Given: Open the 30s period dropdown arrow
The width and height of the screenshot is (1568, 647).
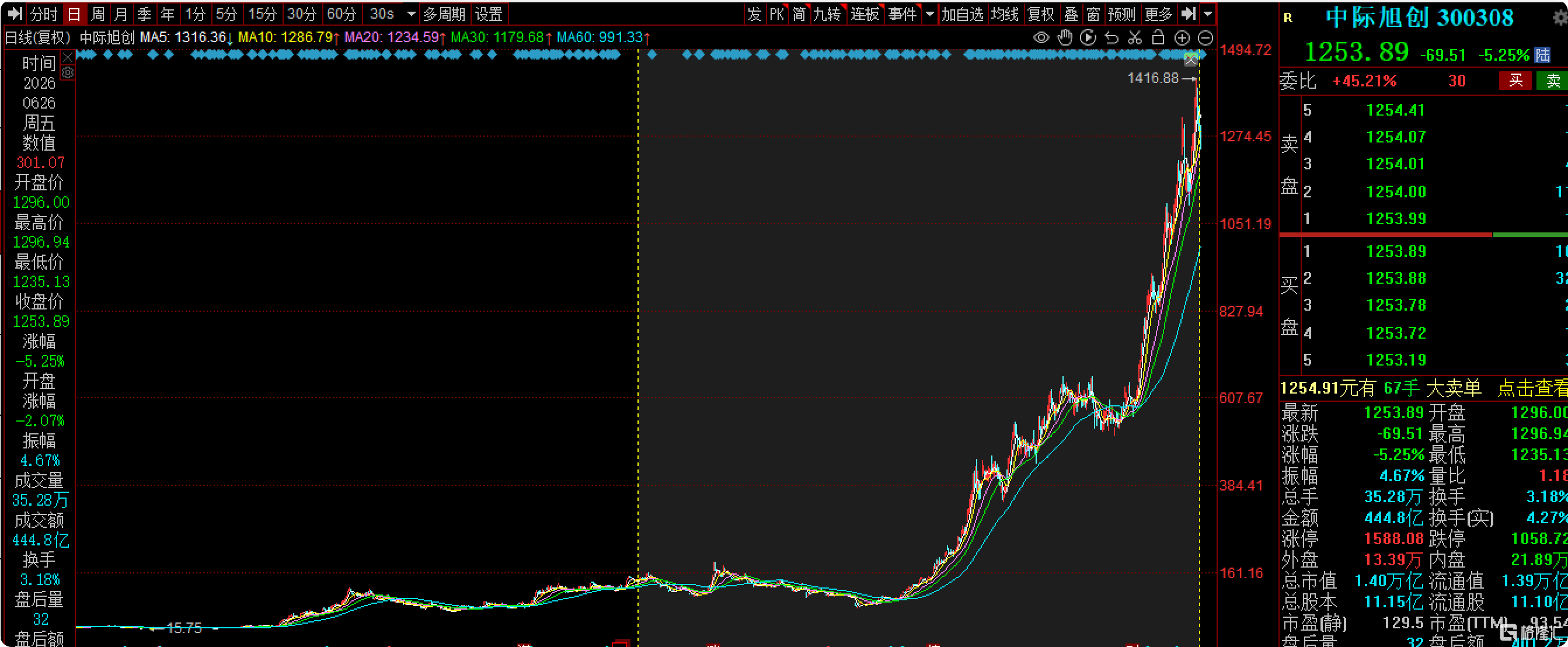Looking at the screenshot, I should pos(412,14).
